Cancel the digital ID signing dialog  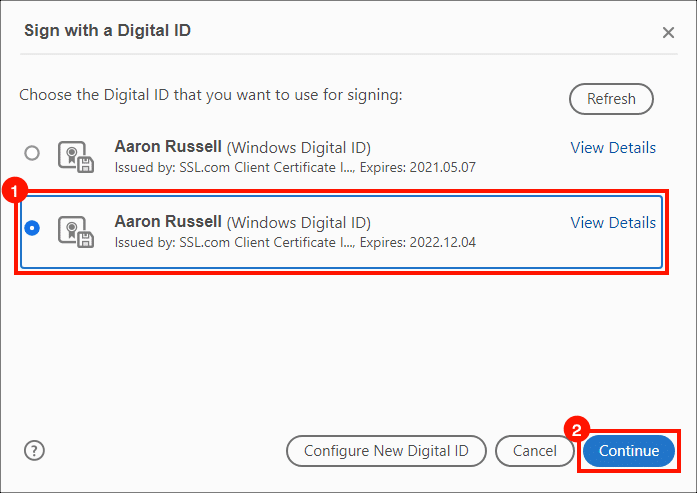535,451
